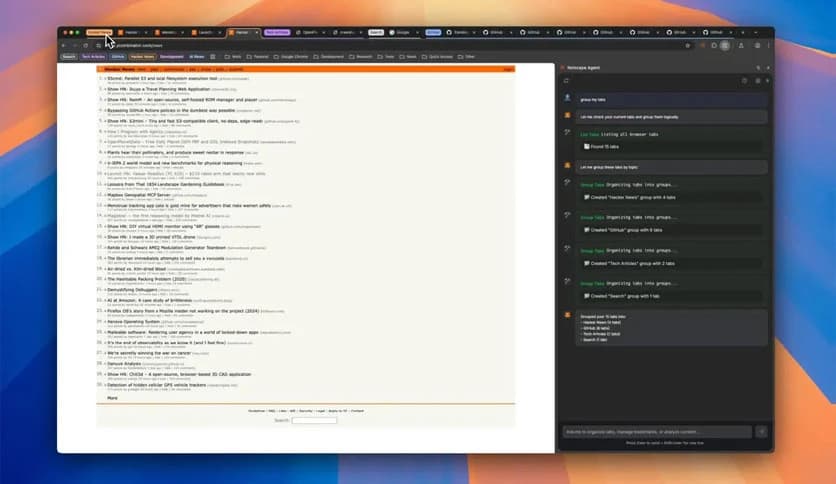
Task: Click the Hacker News footer search field
Action: coord(315,421)
